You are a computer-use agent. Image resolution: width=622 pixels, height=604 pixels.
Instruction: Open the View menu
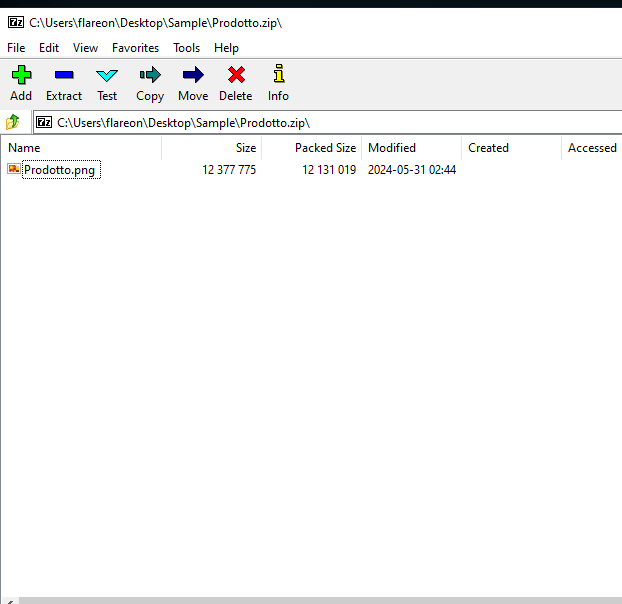click(x=85, y=47)
